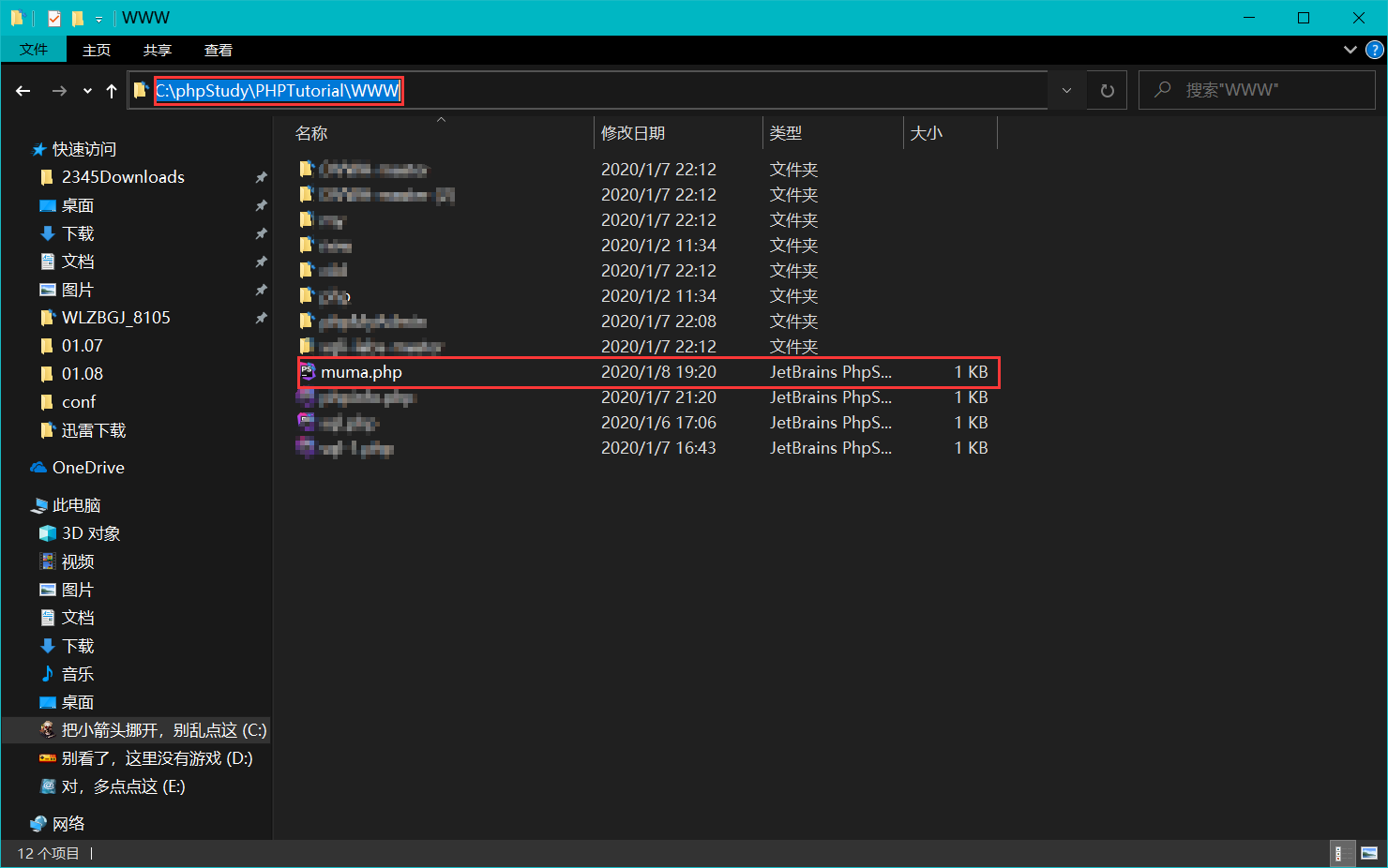Click the search "WWW" box
The height and width of the screenshot is (868, 1388).
(x=1257, y=90)
